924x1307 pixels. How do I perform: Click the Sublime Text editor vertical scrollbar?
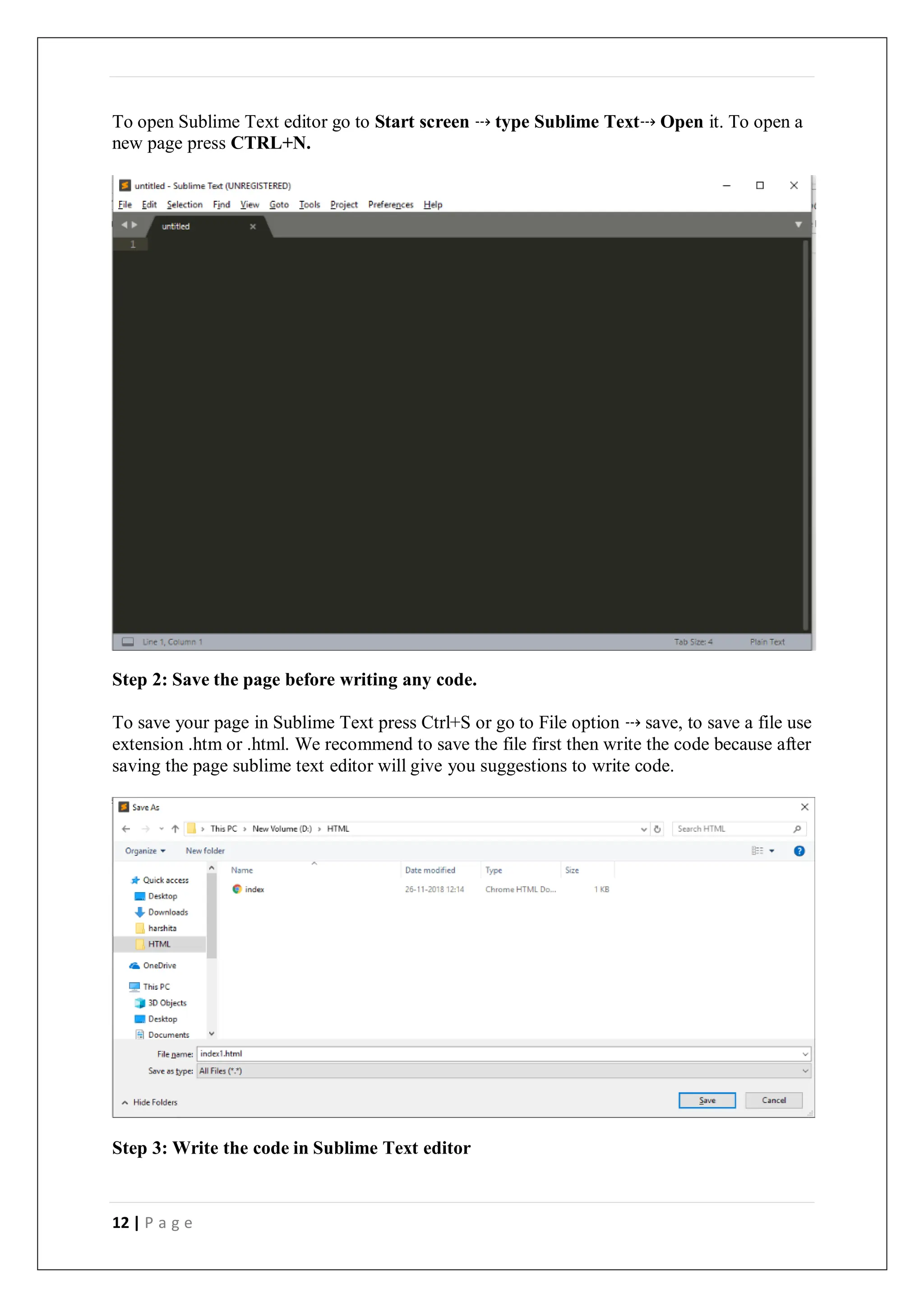pos(806,436)
